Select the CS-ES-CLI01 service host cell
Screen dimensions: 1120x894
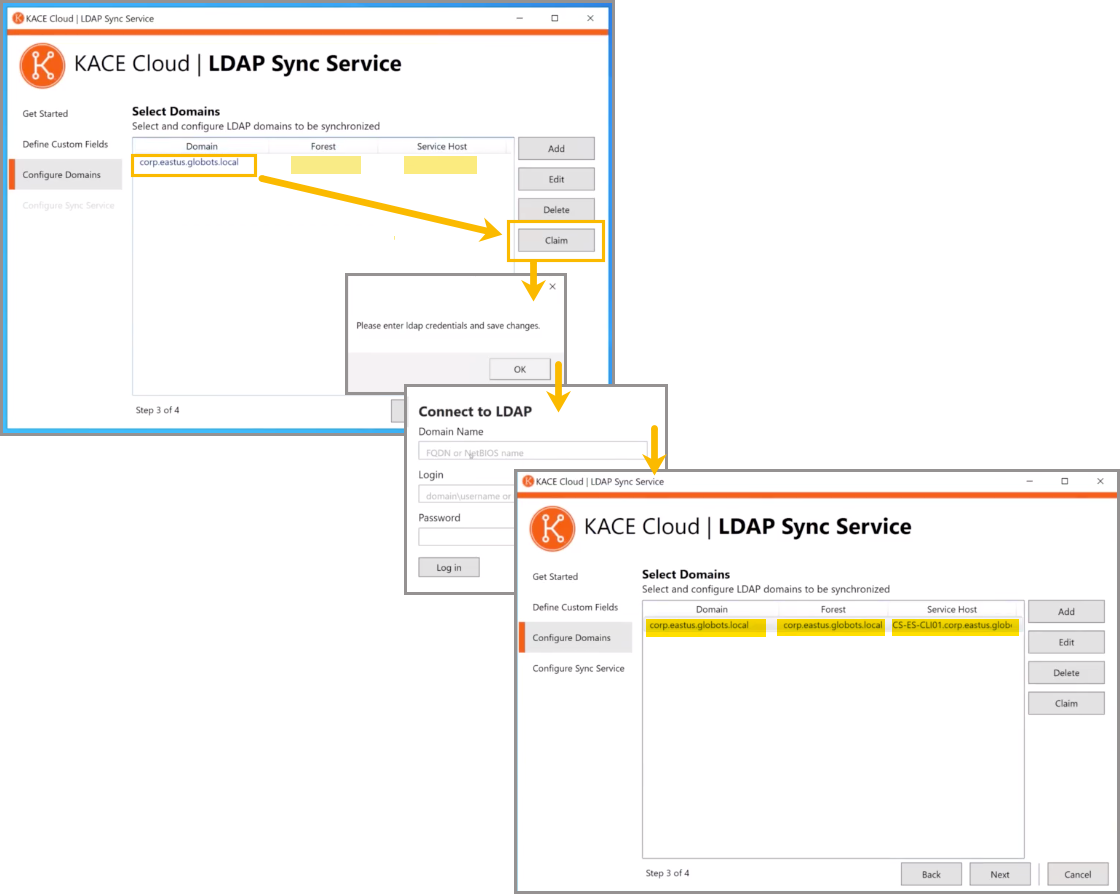[x=954, y=626]
